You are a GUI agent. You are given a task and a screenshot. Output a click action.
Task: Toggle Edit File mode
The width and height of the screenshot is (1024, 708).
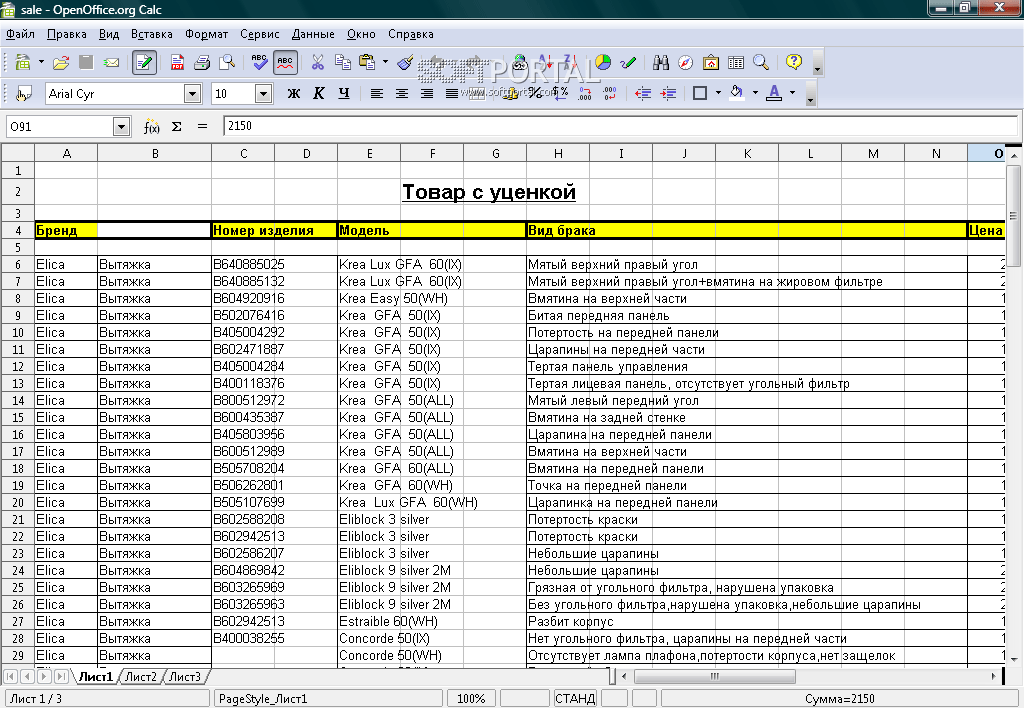click(144, 62)
